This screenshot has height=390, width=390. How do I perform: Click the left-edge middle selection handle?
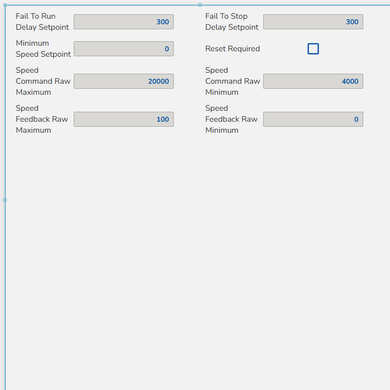[x=5, y=200]
